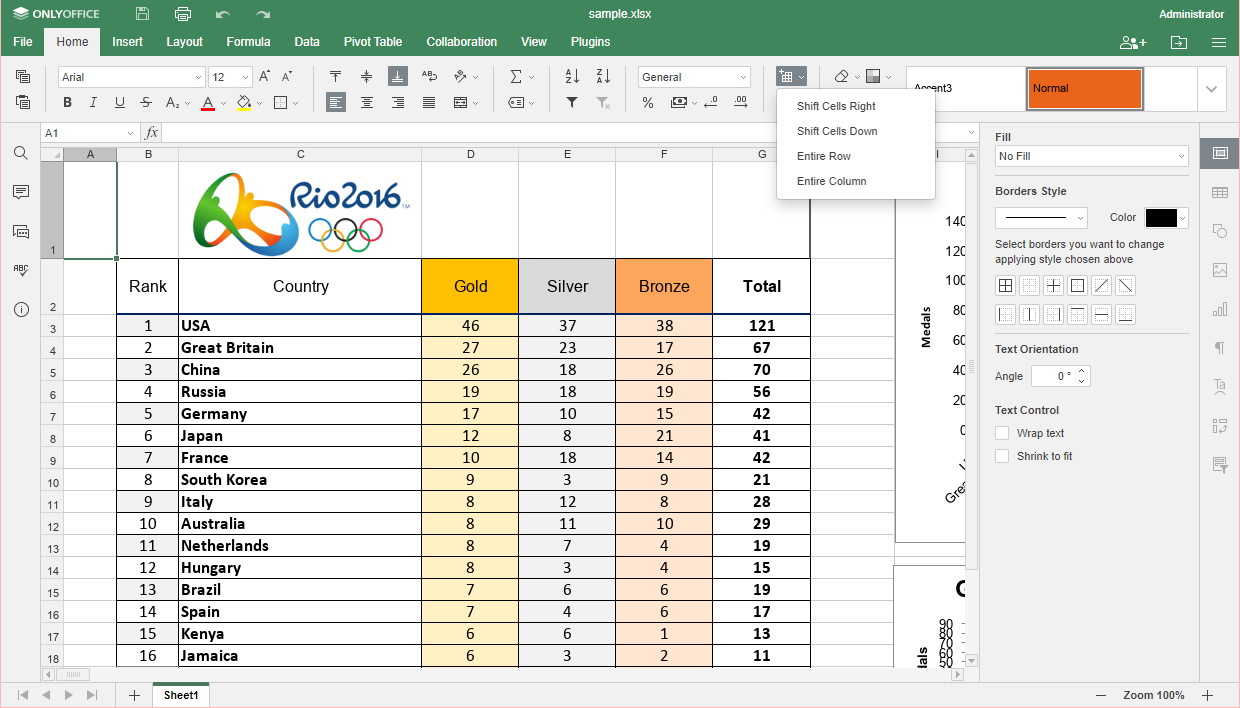Open Comments panel in left sidebar
Viewport: 1240px width, 708px height.
click(20, 192)
